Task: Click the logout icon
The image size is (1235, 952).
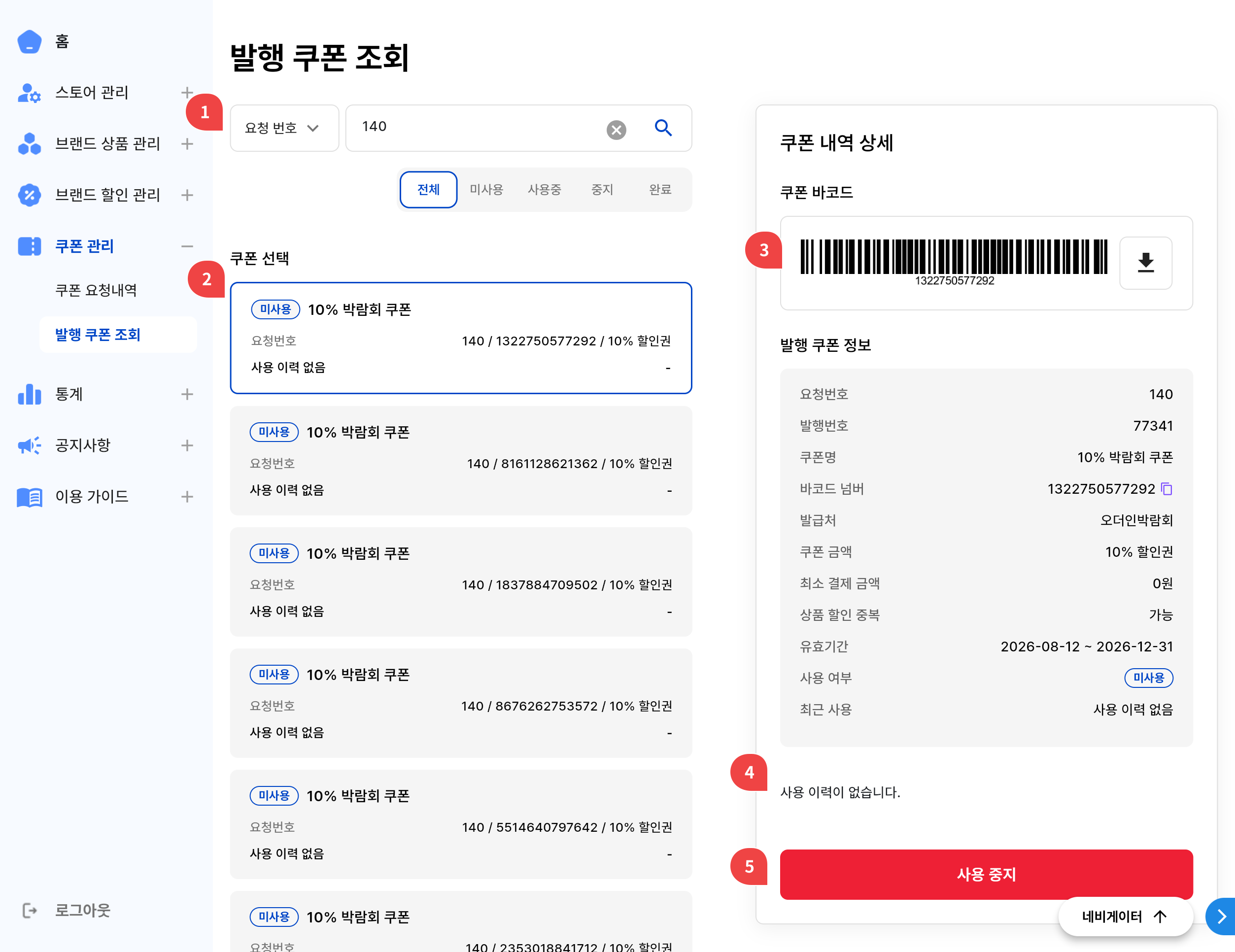Action: tap(30, 910)
